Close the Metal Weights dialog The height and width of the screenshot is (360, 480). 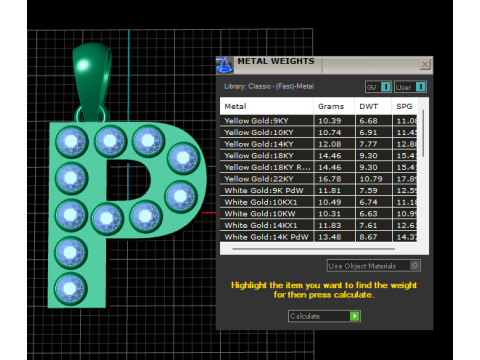[x=425, y=64]
